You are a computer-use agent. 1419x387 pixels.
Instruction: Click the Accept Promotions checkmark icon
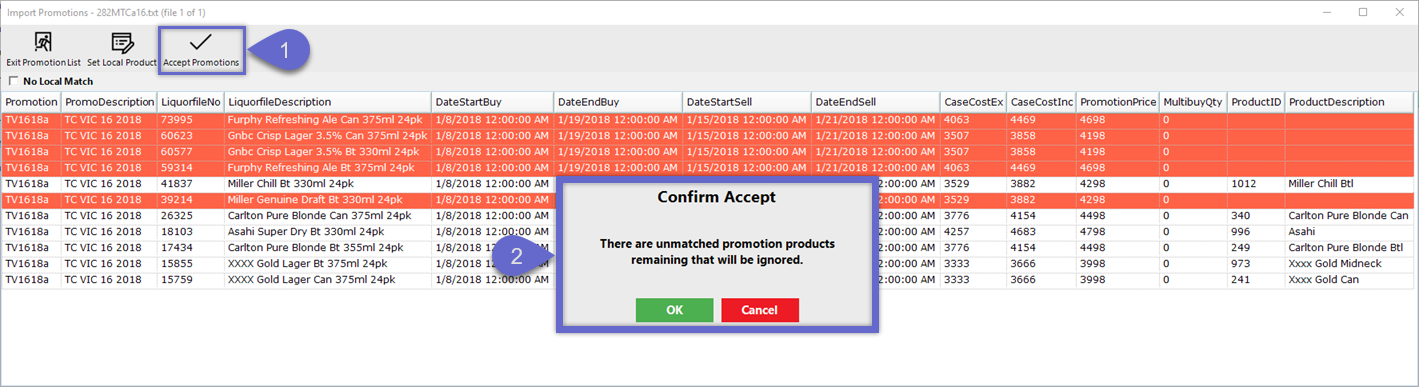[201, 42]
